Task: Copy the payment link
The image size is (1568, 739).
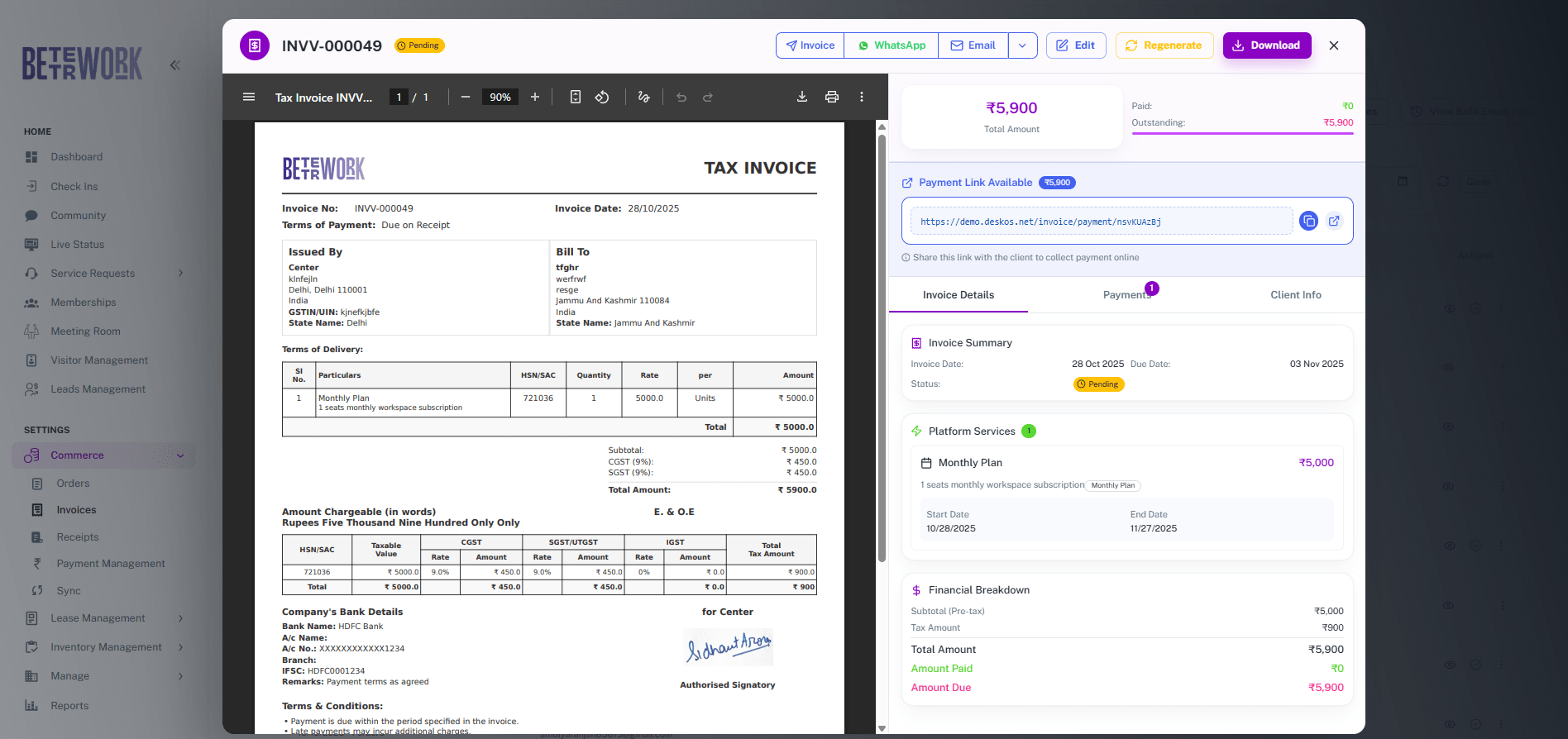Action: pos(1308,221)
